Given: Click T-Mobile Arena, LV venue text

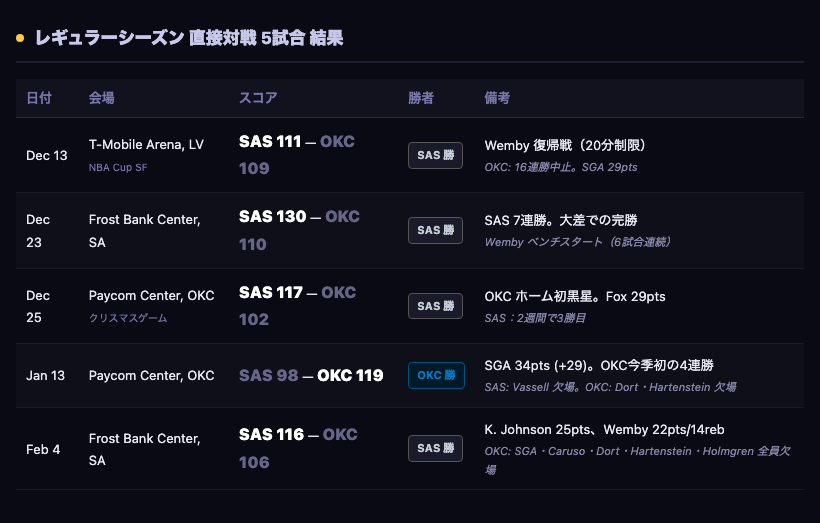Looking at the screenshot, I should [146, 145].
